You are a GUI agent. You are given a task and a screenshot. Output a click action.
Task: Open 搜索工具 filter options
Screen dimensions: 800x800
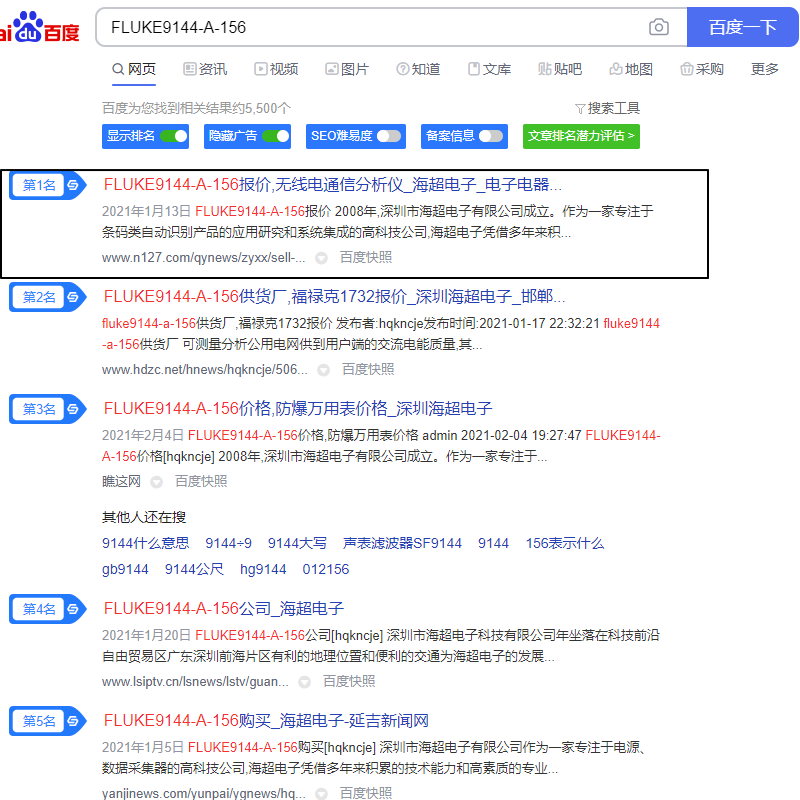click(607, 108)
